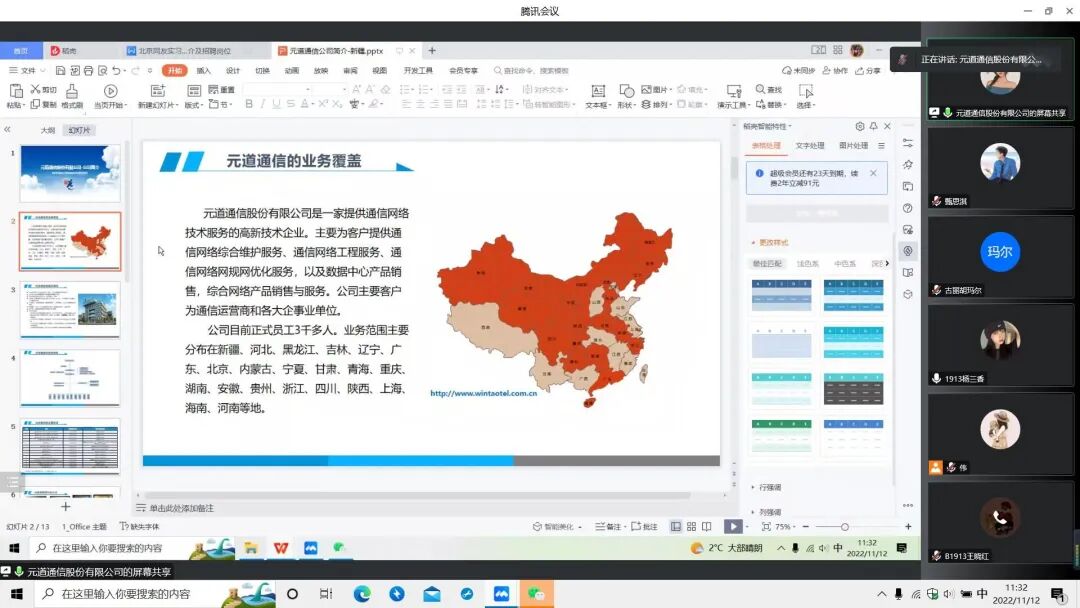Dismiss the membership expiry notice
Viewport: 1080px width, 608px height.
point(873,173)
